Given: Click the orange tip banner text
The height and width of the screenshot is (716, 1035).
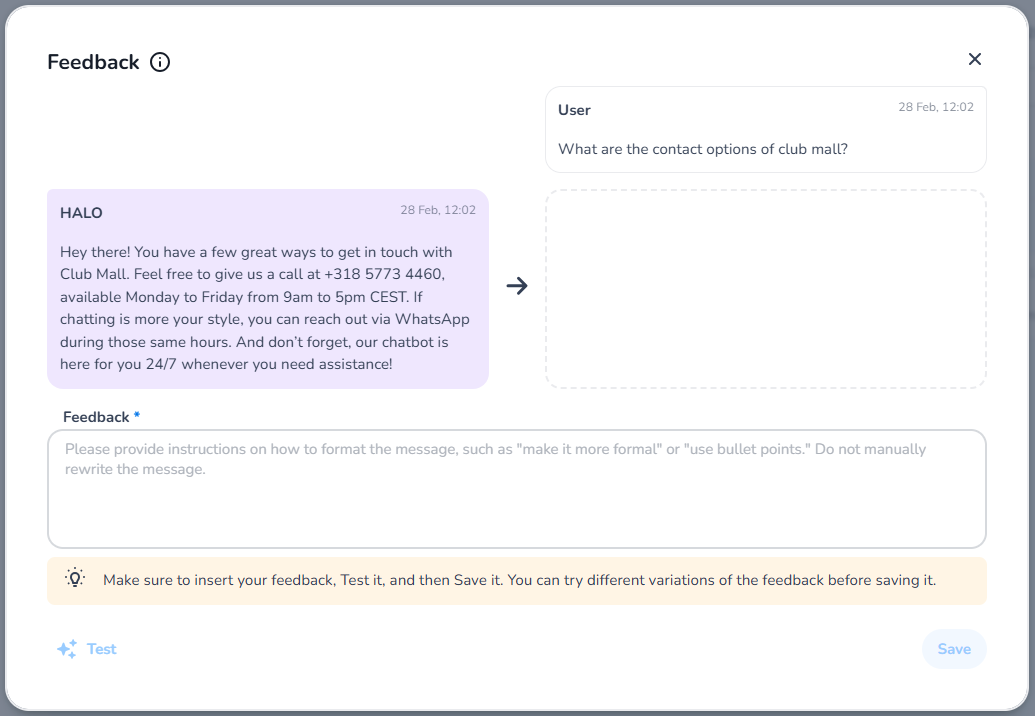Looking at the screenshot, I should pyautogui.click(x=519, y=580).
